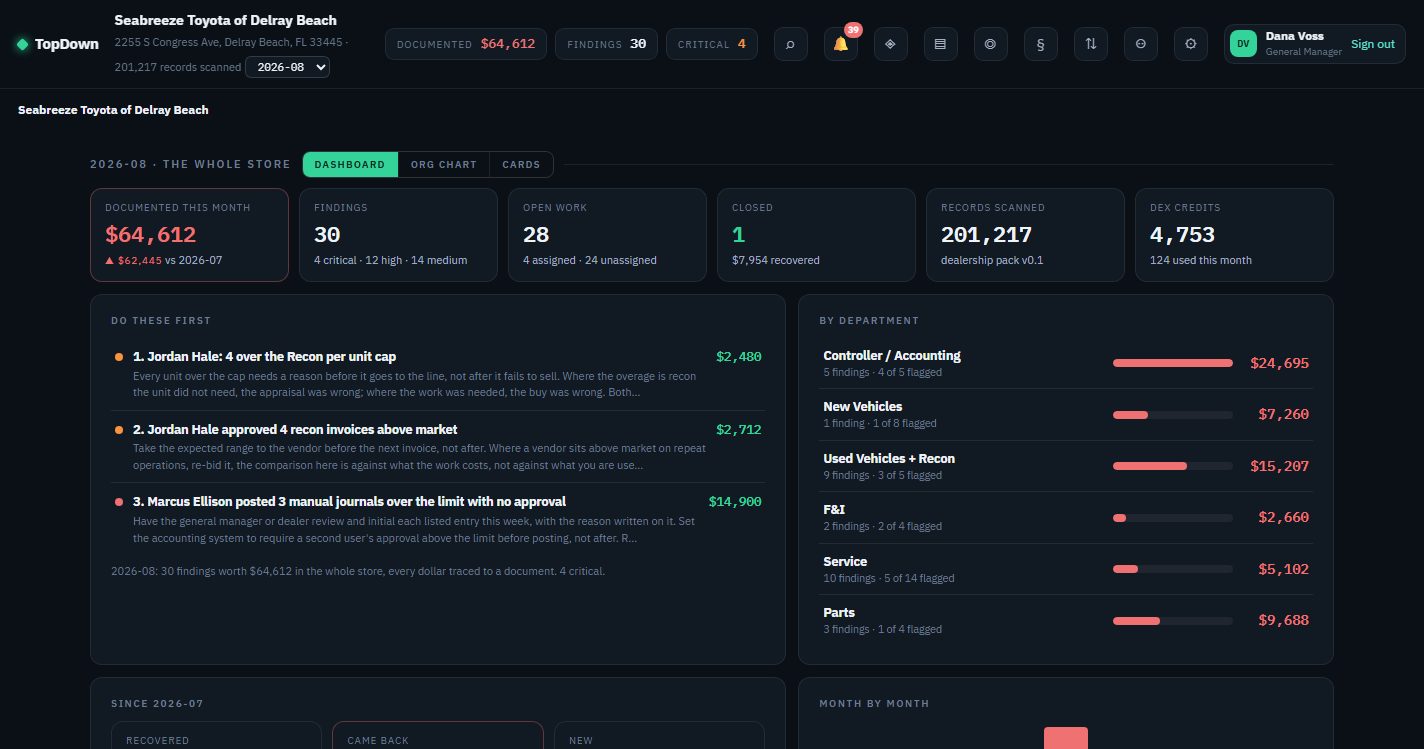Click the Month by Month chart bar
The height and width of the screenshot is (749, 1424).
click(1065, 738)
